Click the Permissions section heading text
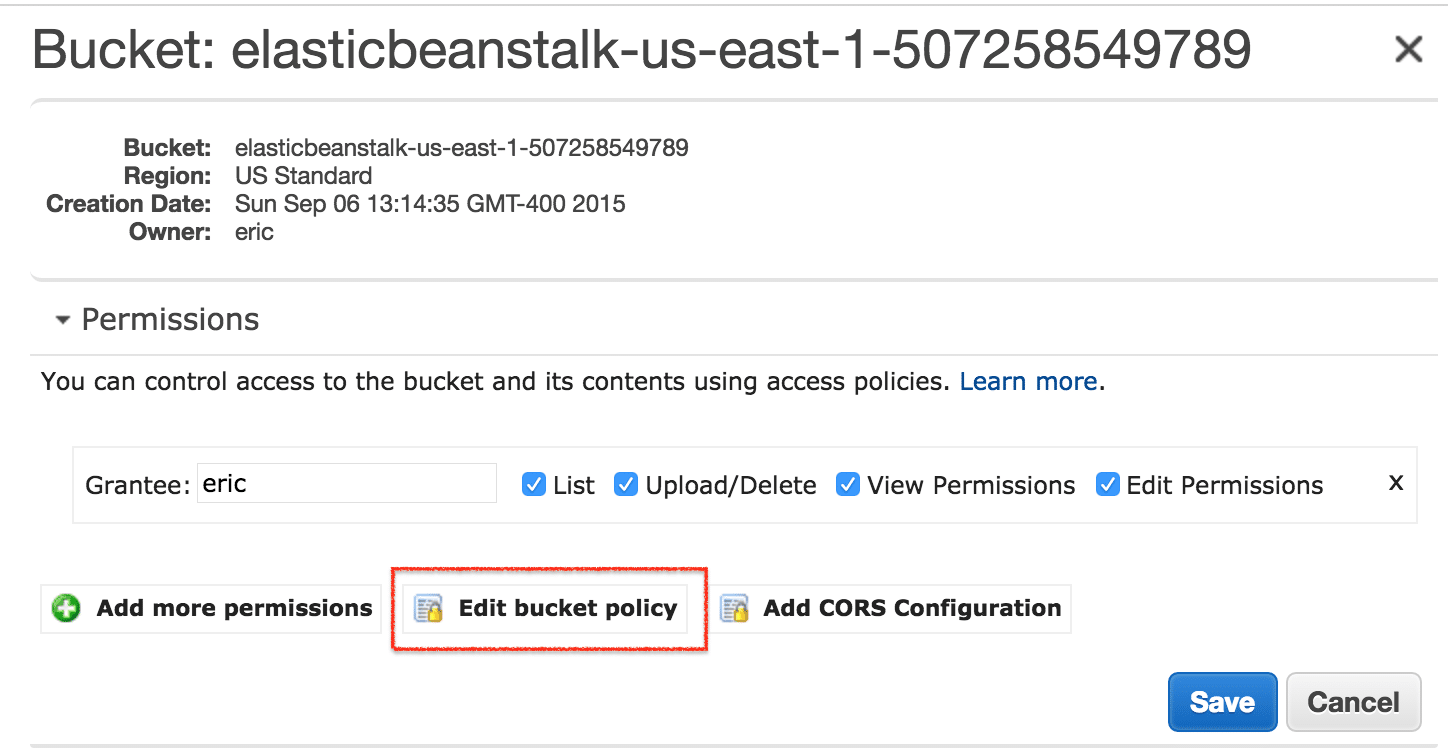The height and width of the screenshot is (756, 1456). click(170, 320)
